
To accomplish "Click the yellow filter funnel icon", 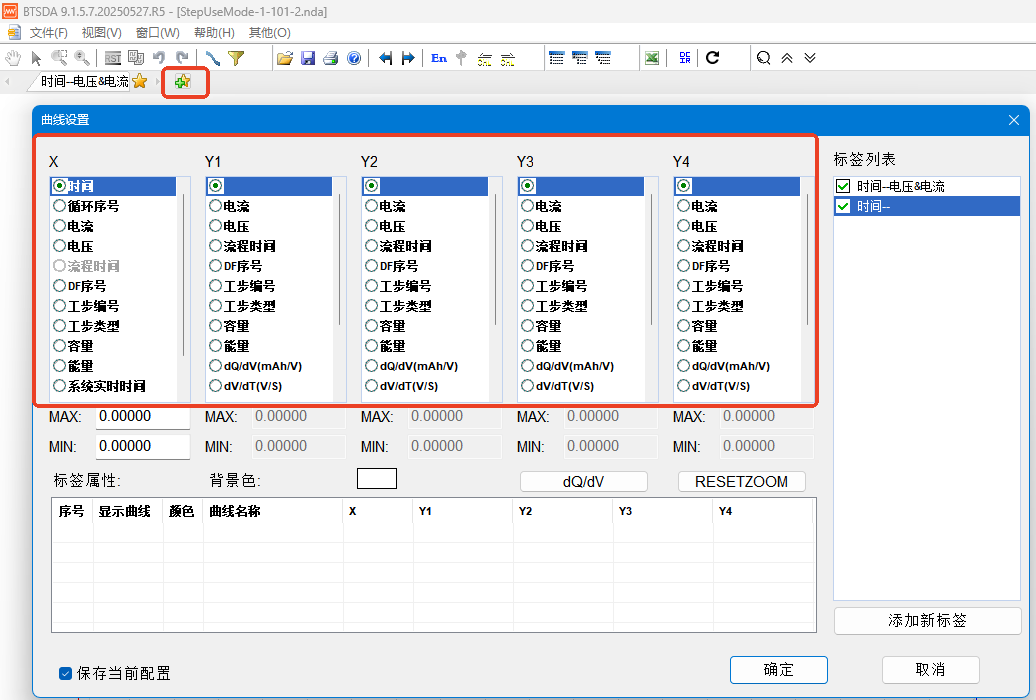I will (236, 58).
